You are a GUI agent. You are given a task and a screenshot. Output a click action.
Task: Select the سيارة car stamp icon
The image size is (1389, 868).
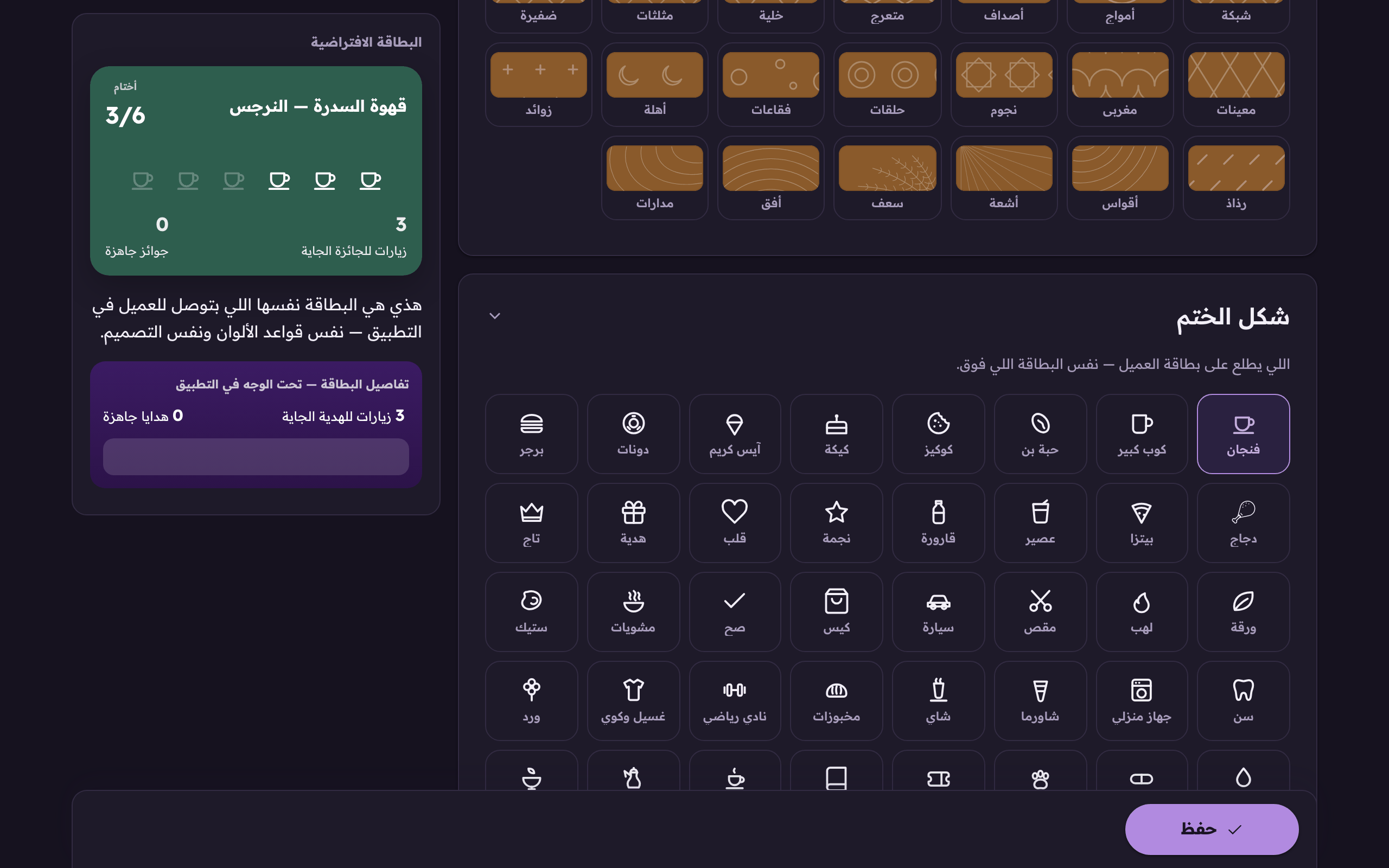pos(939,612)
